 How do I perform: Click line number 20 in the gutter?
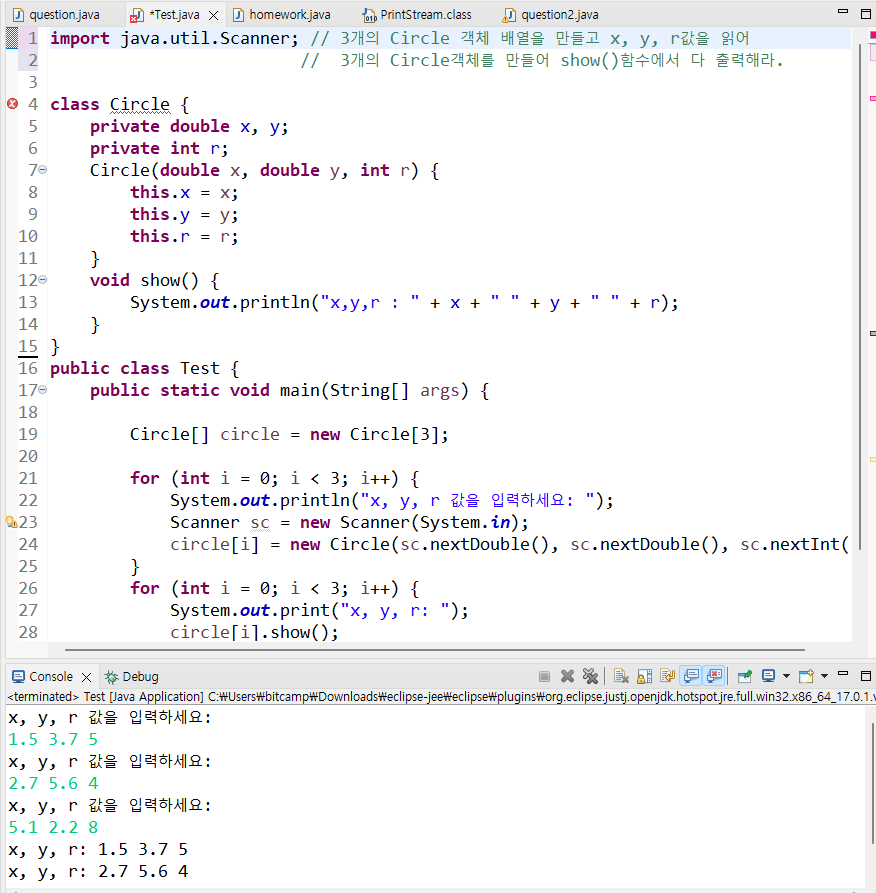pos(28,456)
